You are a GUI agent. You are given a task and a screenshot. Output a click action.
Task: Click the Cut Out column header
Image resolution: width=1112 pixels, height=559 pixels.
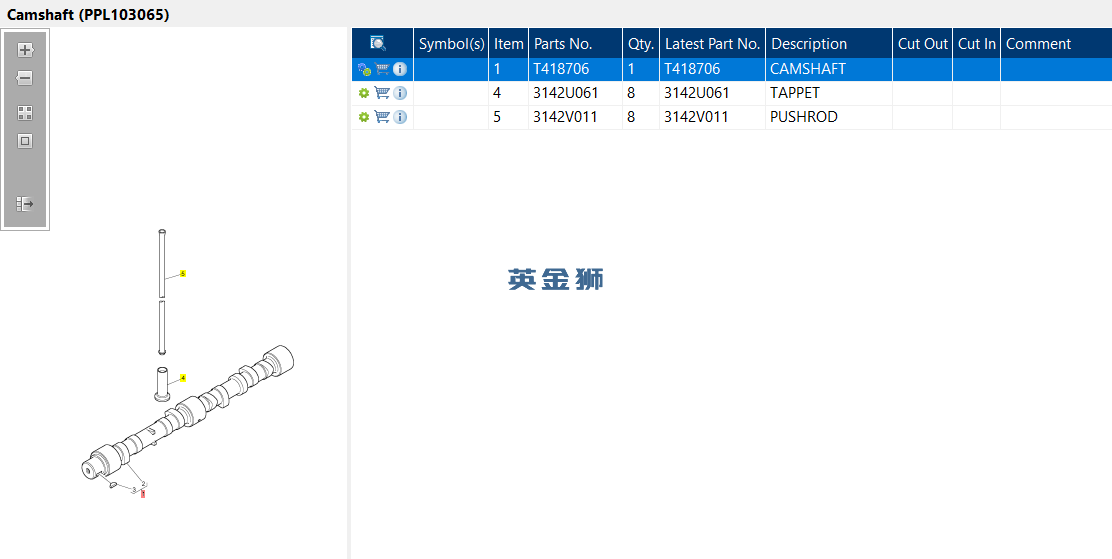(x=922, y=44)
